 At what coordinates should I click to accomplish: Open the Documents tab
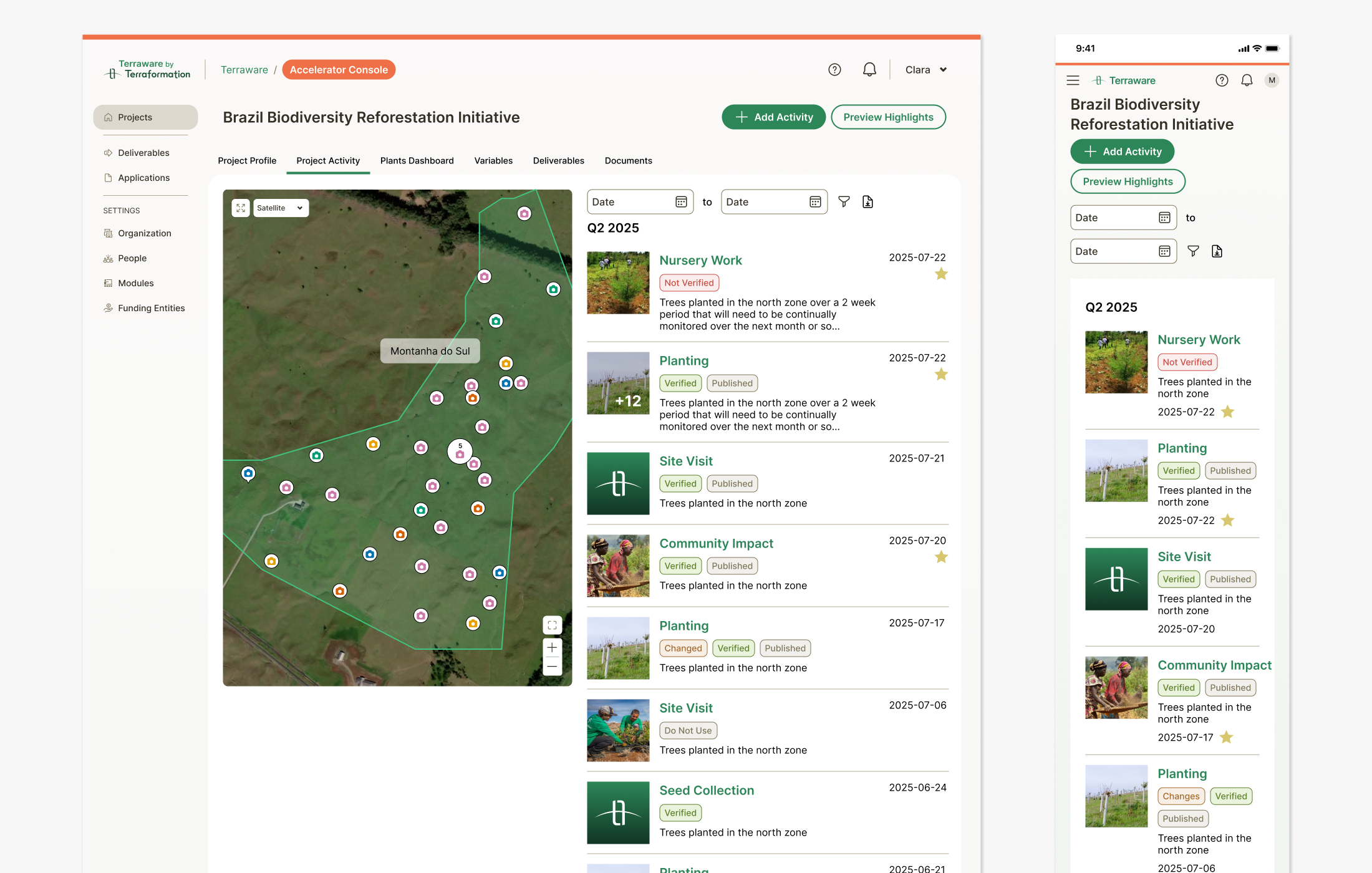click(629, 161)
